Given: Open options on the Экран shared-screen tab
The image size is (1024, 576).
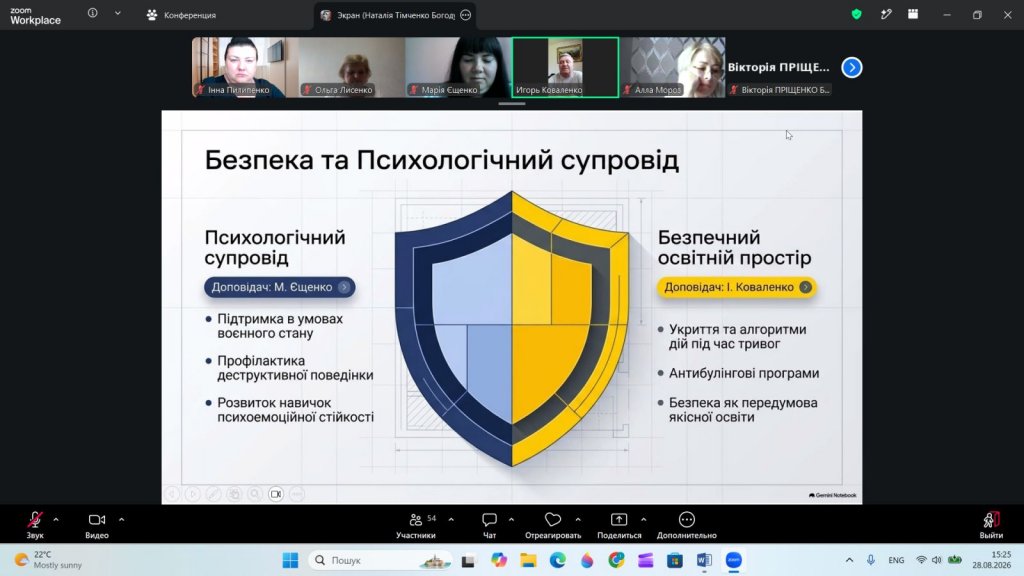Looking at the screenshot, I should pyautogui.click(x=466, y=15).
